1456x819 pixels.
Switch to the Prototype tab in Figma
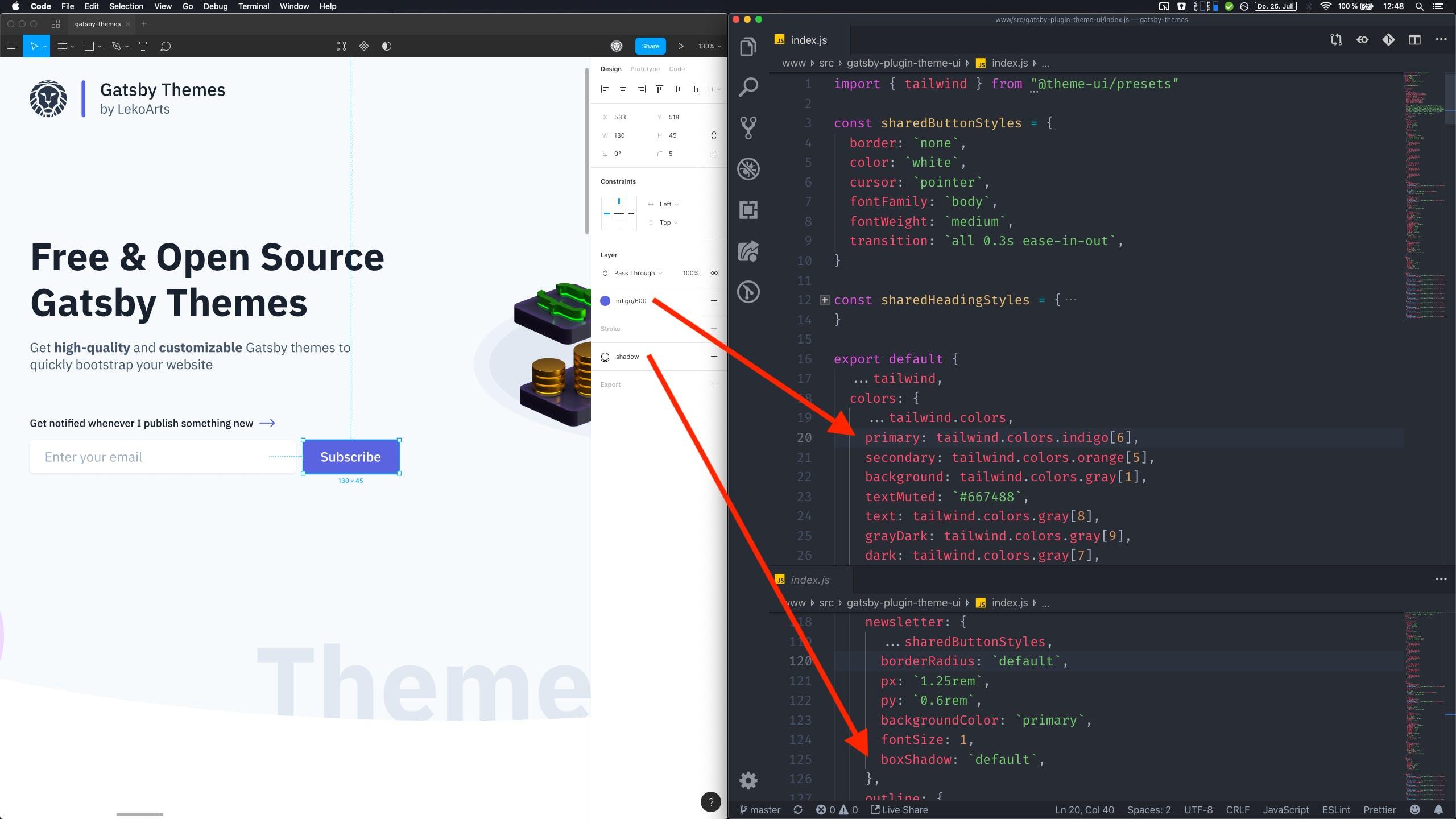coord(644,68)
